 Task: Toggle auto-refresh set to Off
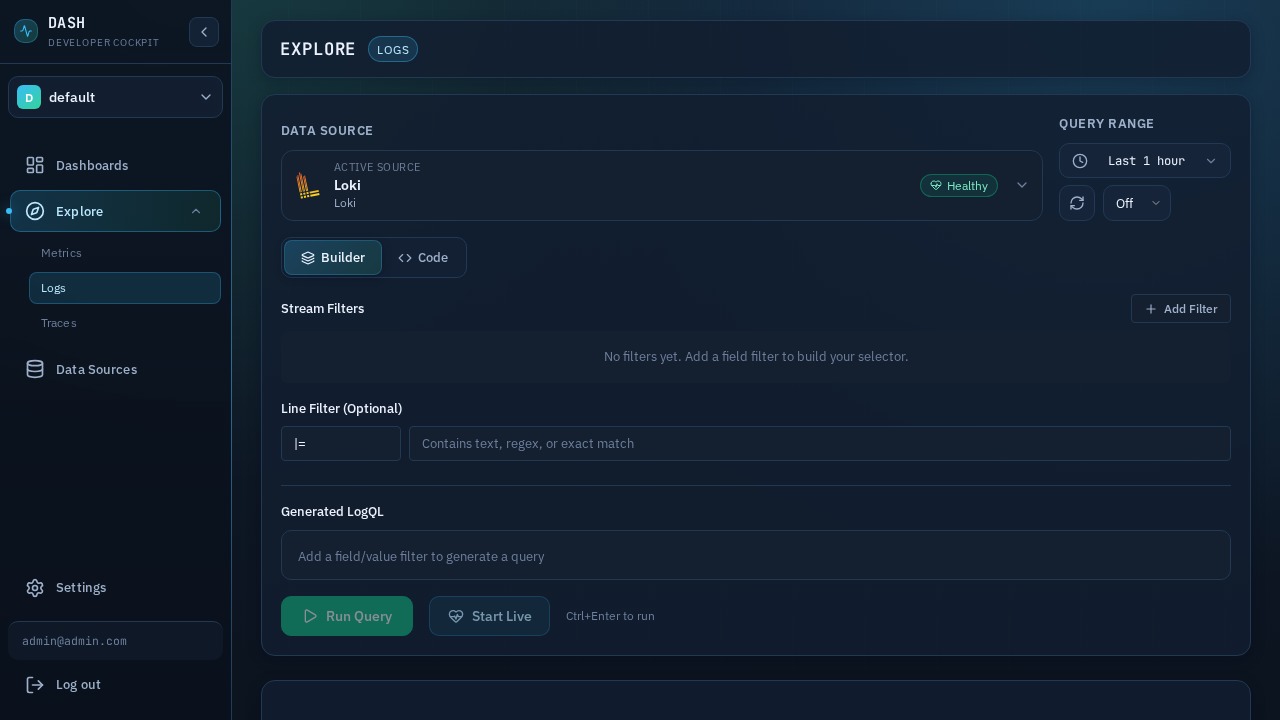click(x=1136, y=203)
